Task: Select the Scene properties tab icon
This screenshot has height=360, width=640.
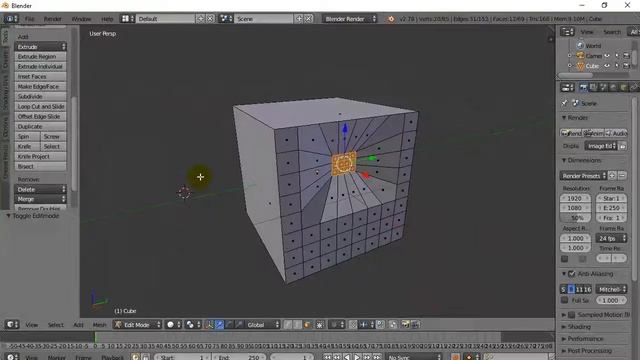Action: point(603,87)
